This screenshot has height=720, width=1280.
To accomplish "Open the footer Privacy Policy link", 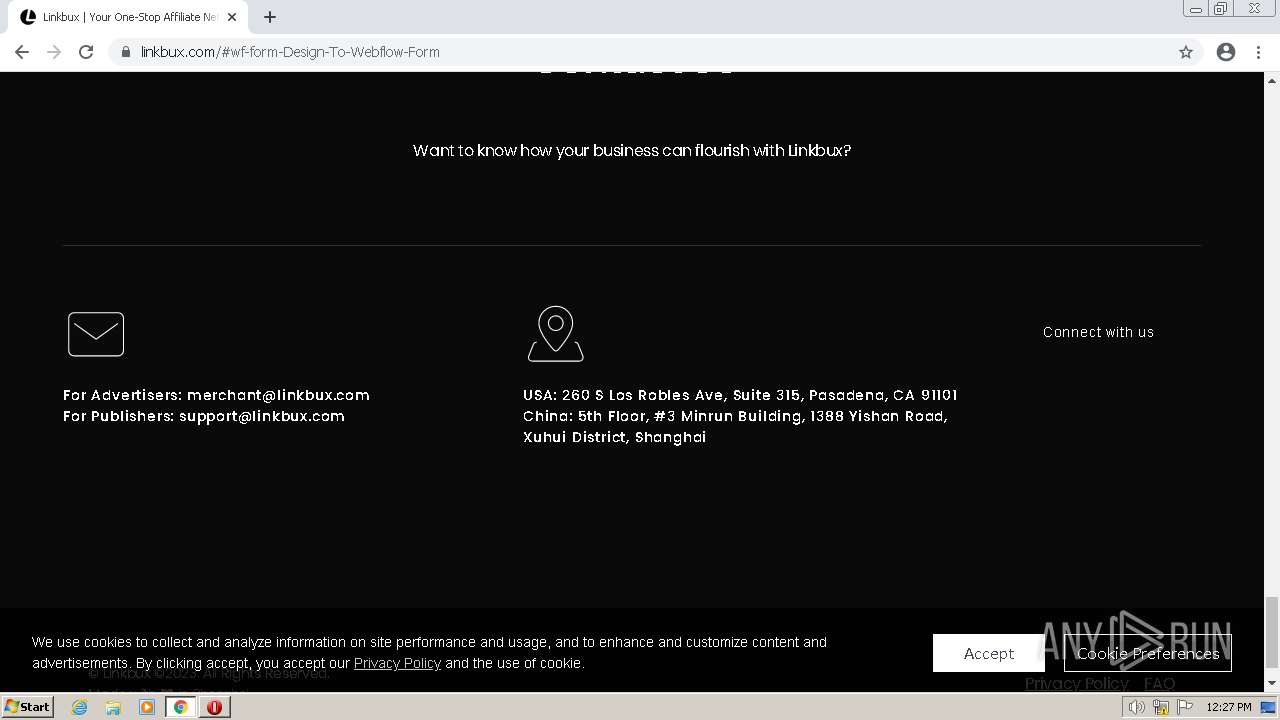I will click(1077, 683).
